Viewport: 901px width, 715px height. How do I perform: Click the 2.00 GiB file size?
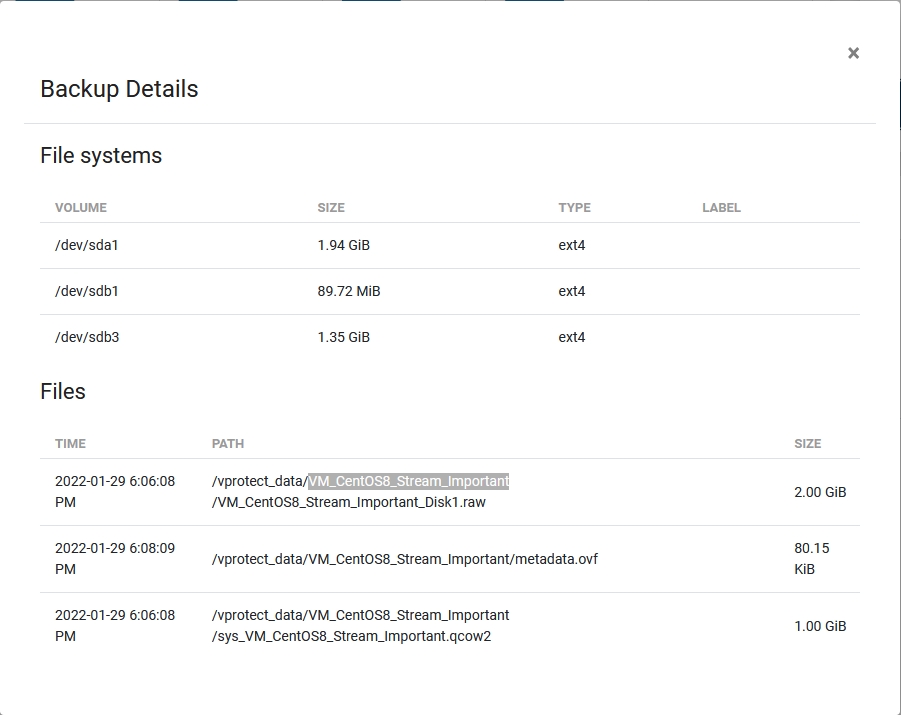click(820, 492)
